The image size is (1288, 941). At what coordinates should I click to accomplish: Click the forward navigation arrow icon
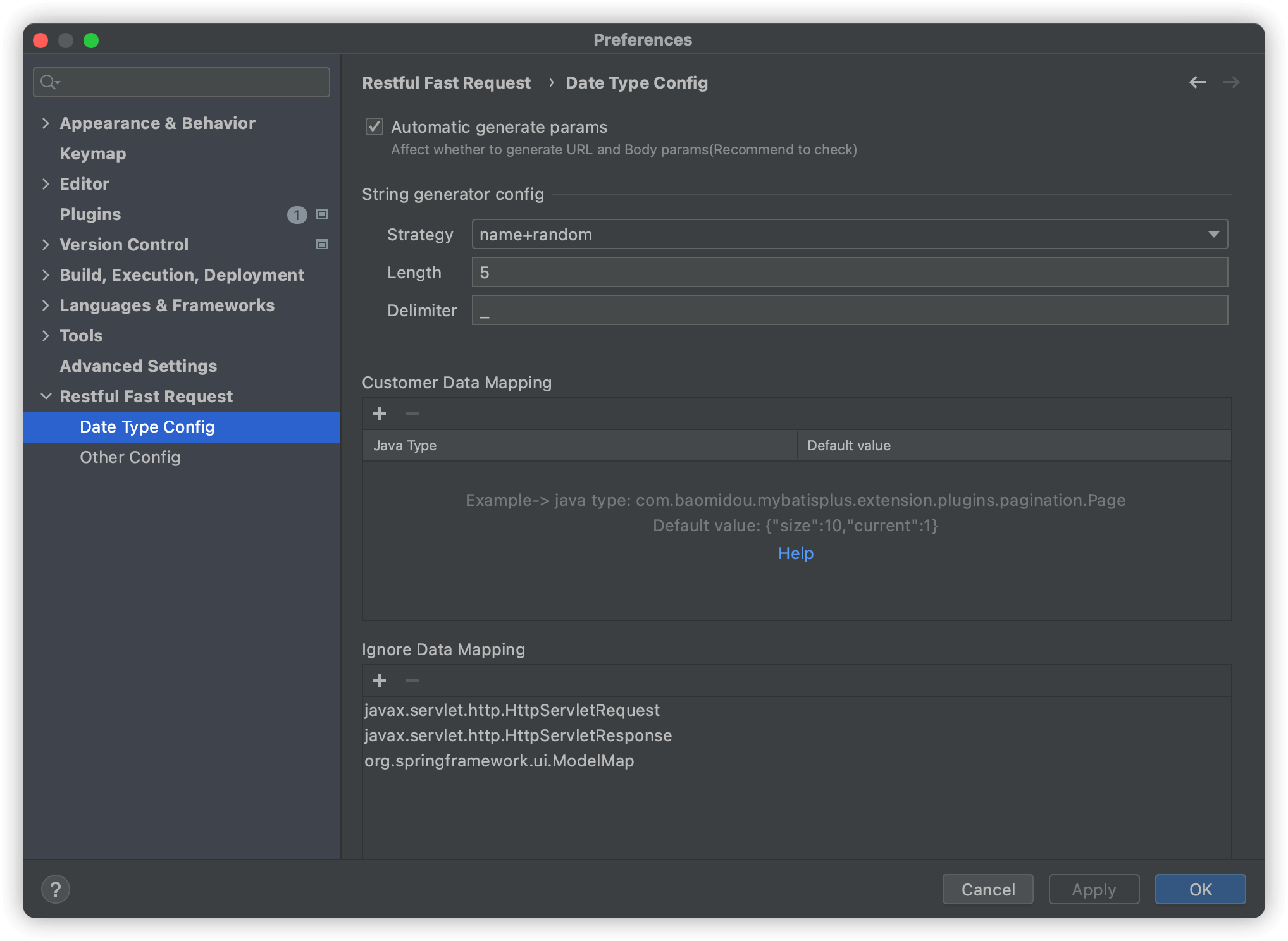pos(1231,82)
